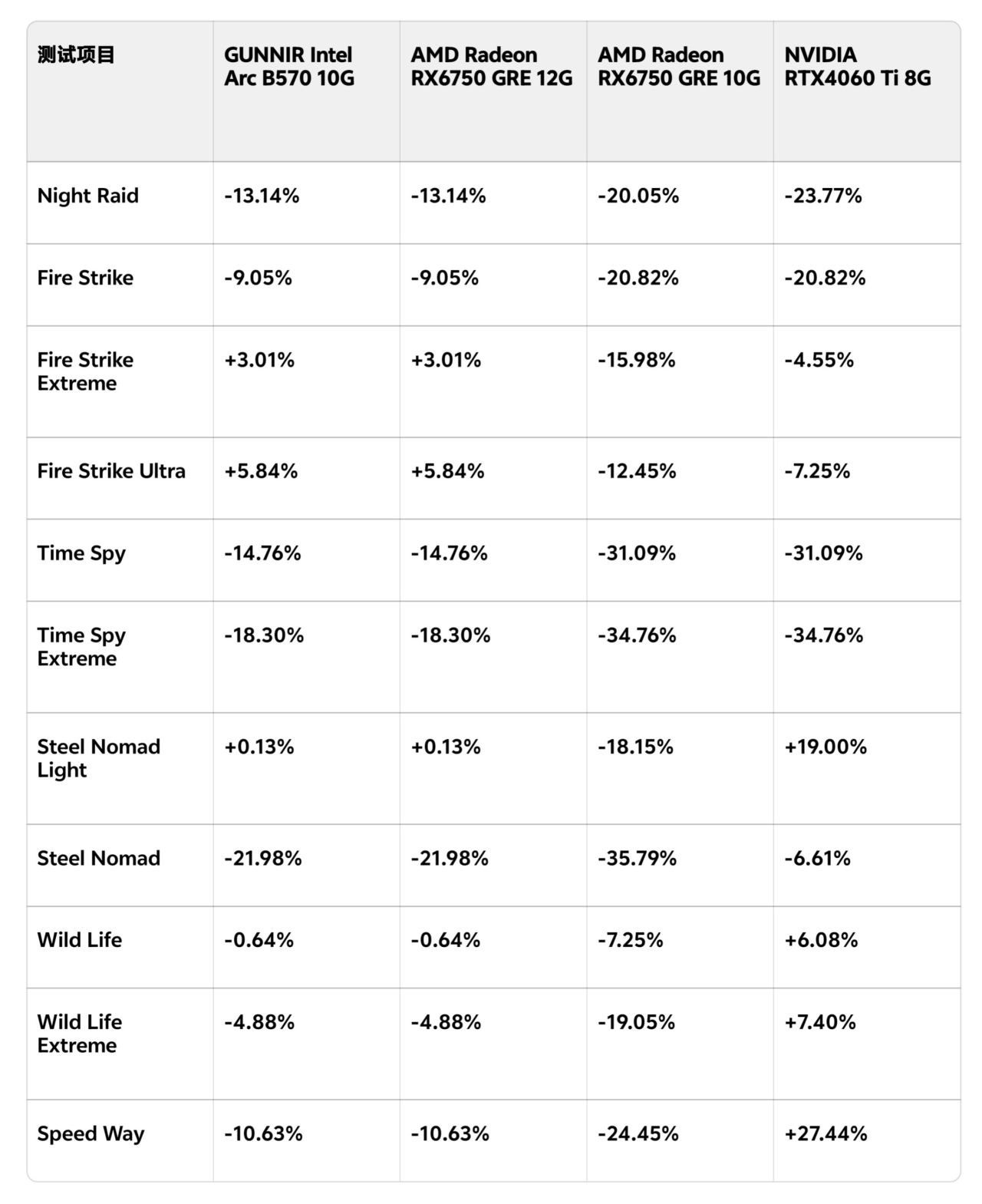982x1204 pixels.
Task: Select the -23.77% Night Raid value
Action: click(x=822, y=196)
